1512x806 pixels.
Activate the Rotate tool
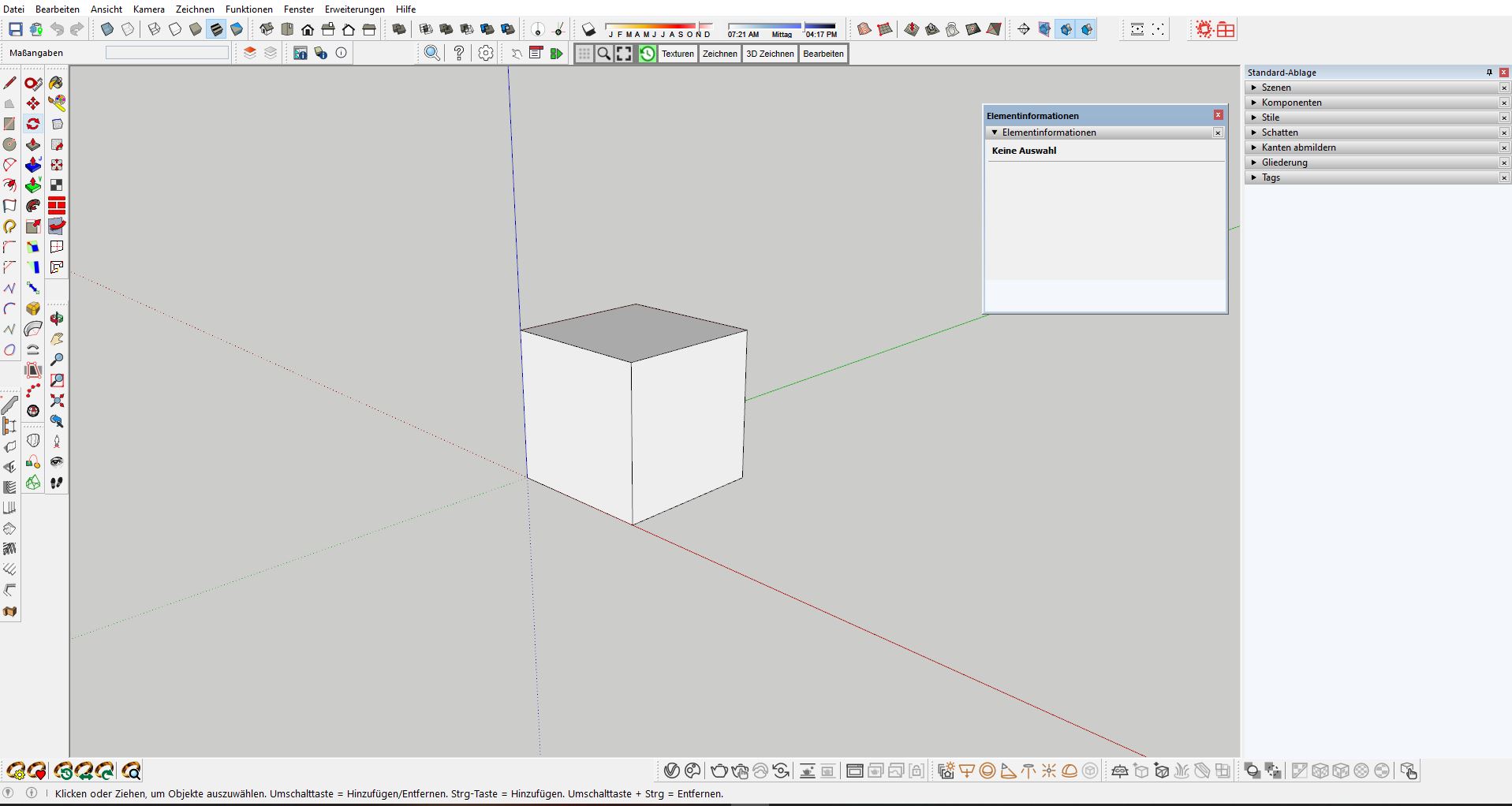(x=33, y=124)
